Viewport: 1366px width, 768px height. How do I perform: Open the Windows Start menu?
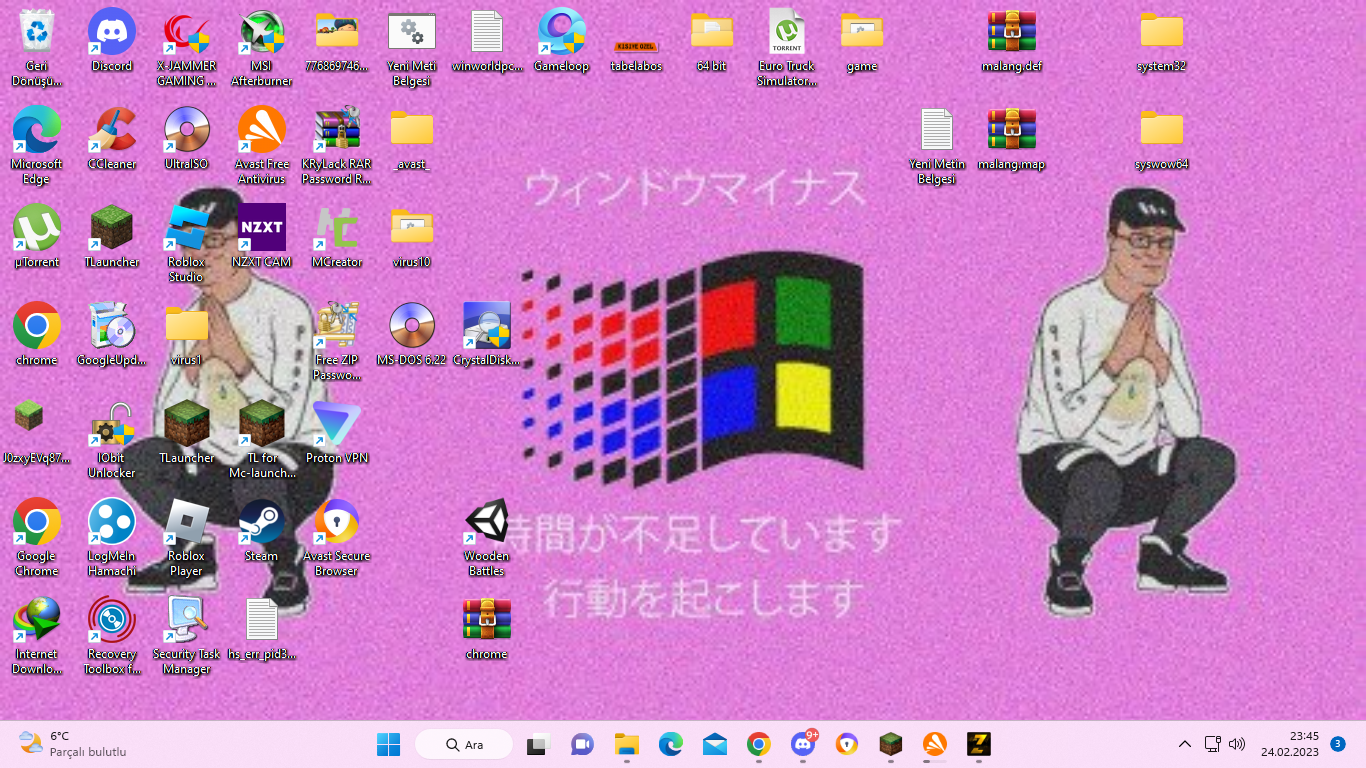[x=388, y=744]
